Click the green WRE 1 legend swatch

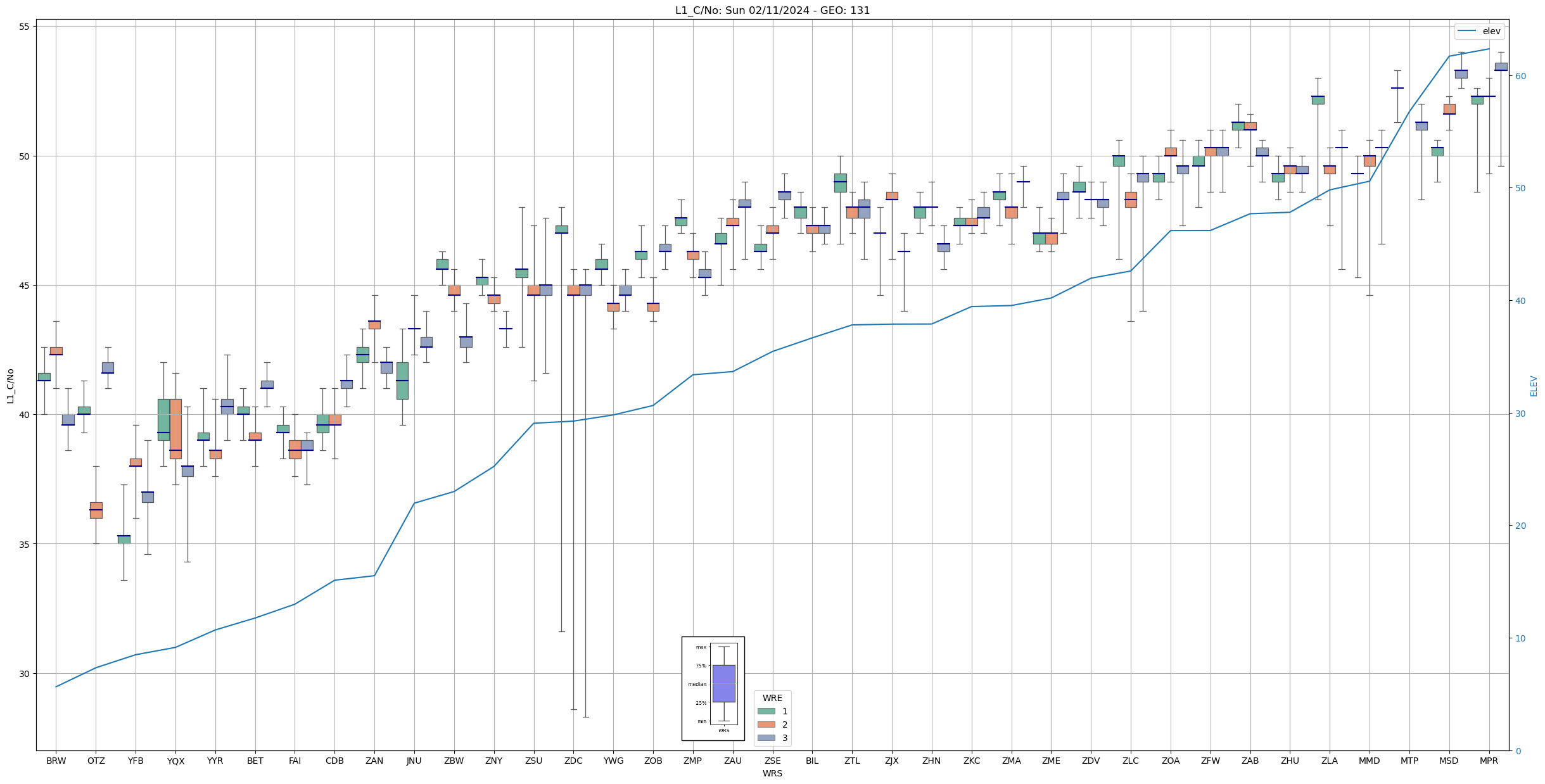(766, 711)
